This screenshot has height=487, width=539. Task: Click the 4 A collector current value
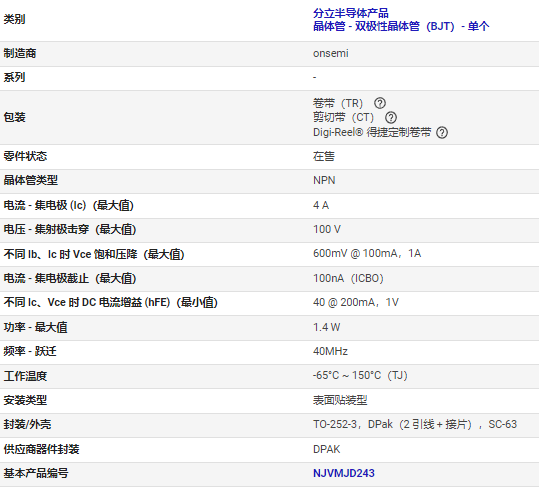pyautogui.click(x=321, y=205)
